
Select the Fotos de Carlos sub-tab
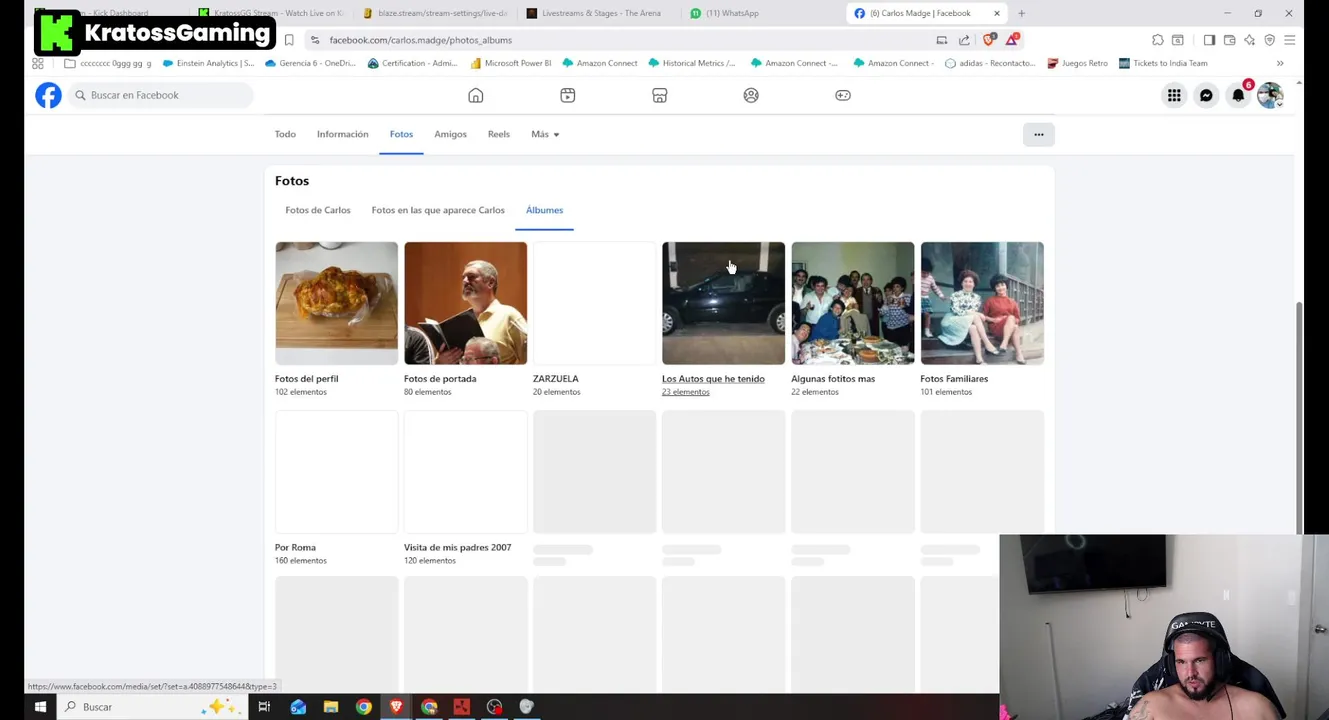(318, 210)
